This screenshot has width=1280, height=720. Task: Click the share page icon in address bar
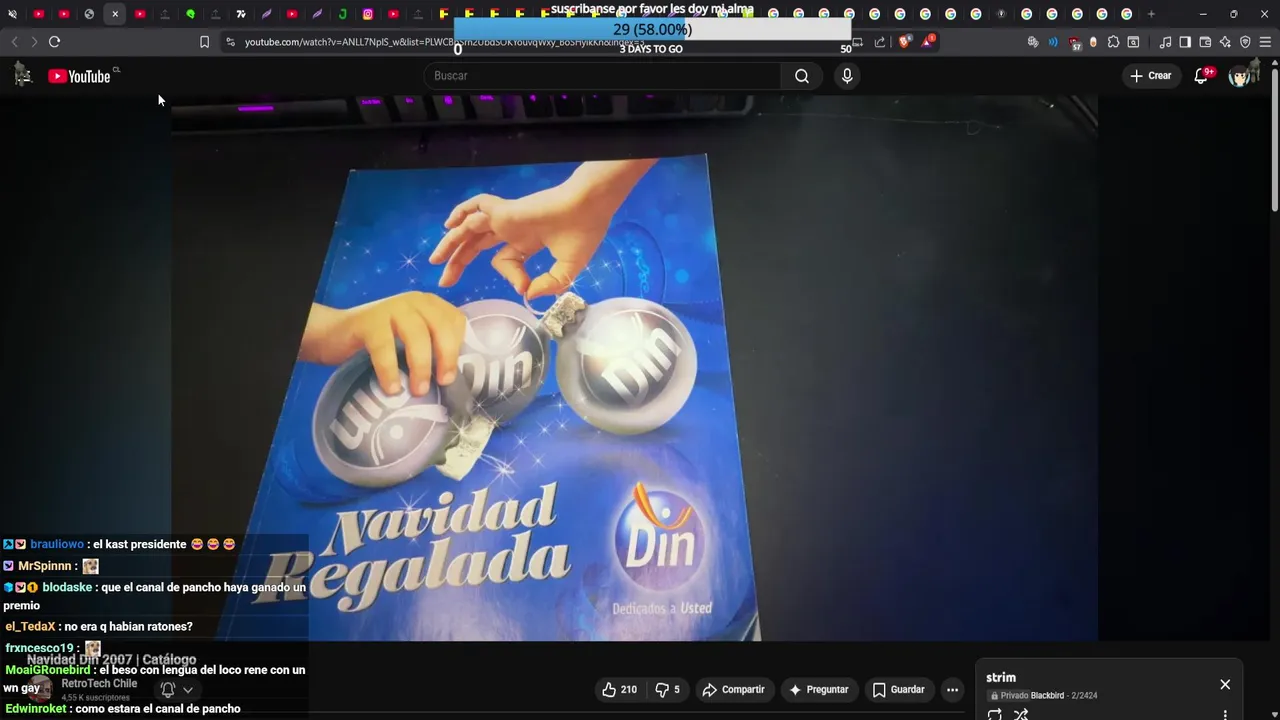(x=880, y=42)
